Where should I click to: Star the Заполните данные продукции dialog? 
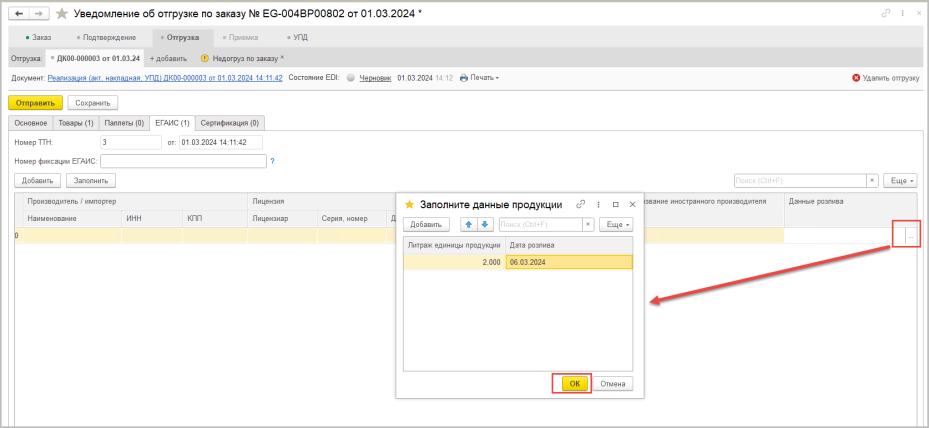pos(409,205)
